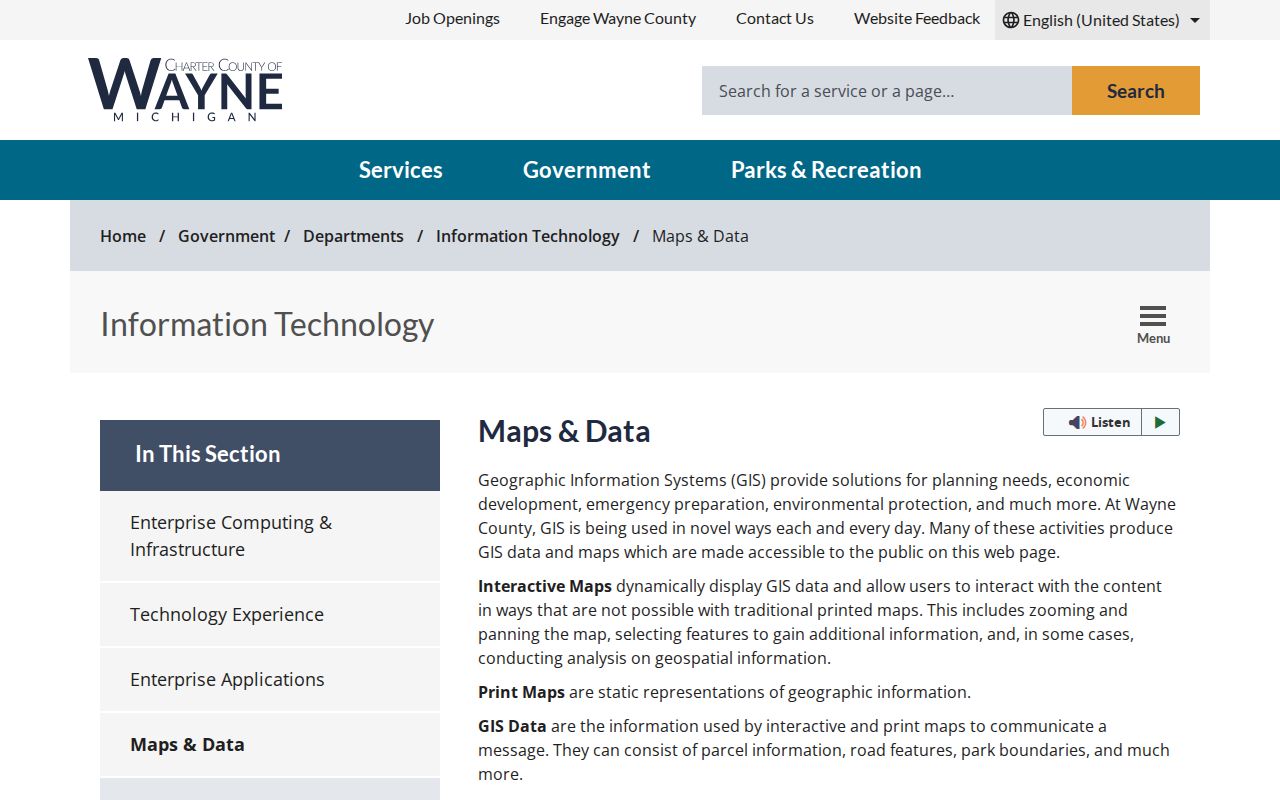Open Engage Wayne County link
This screenshot has height=800, width=1280.
pyautogui.click(x=618, y=19)
